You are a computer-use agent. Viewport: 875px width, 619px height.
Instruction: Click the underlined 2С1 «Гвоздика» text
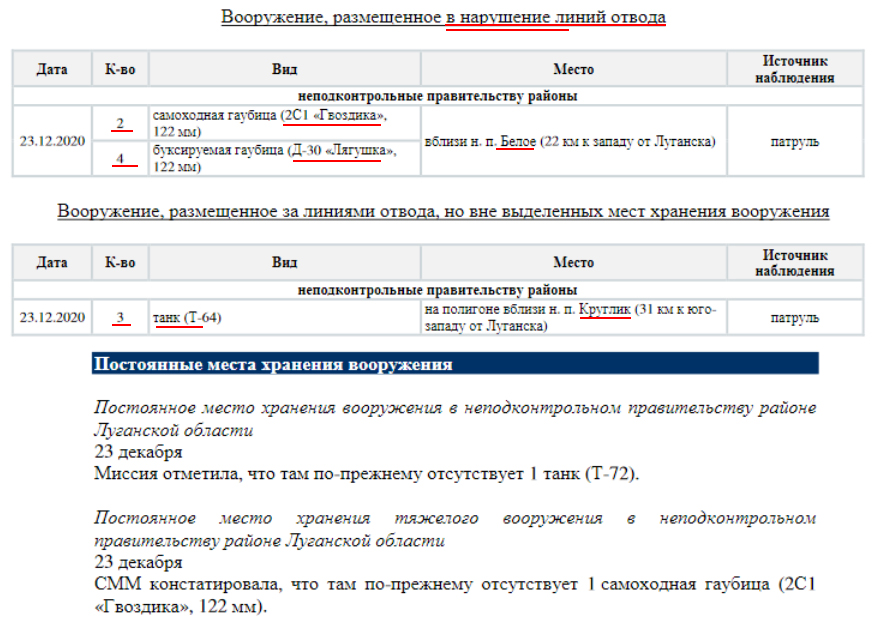333,116
